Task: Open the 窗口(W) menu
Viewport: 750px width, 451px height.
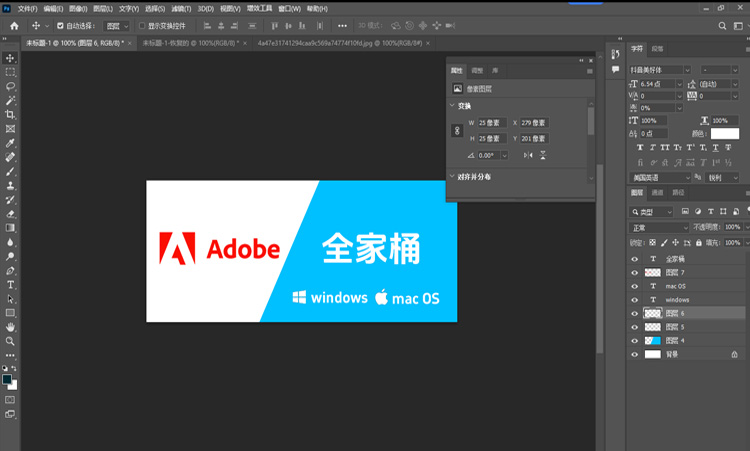Action: (289, 9)
